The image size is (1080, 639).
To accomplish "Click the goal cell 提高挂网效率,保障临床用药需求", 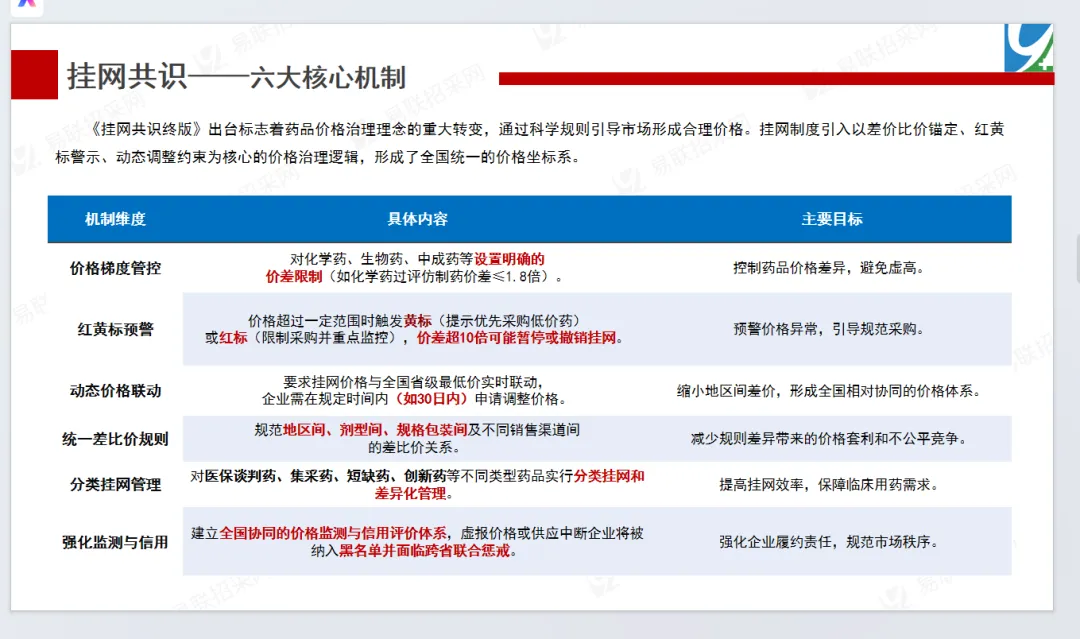I will click(829, 484).
